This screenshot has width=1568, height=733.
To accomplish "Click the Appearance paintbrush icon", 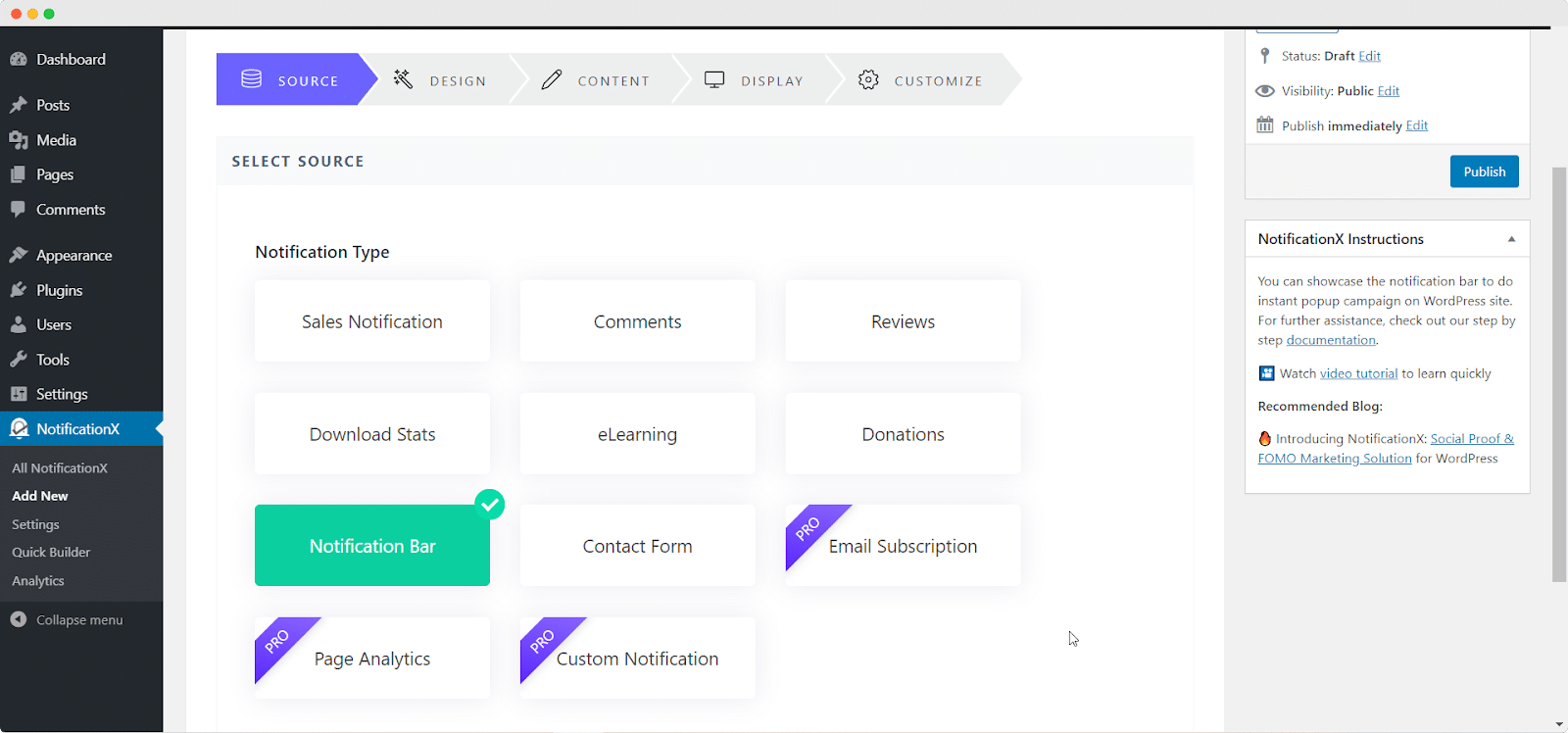I will click(19, 255).
